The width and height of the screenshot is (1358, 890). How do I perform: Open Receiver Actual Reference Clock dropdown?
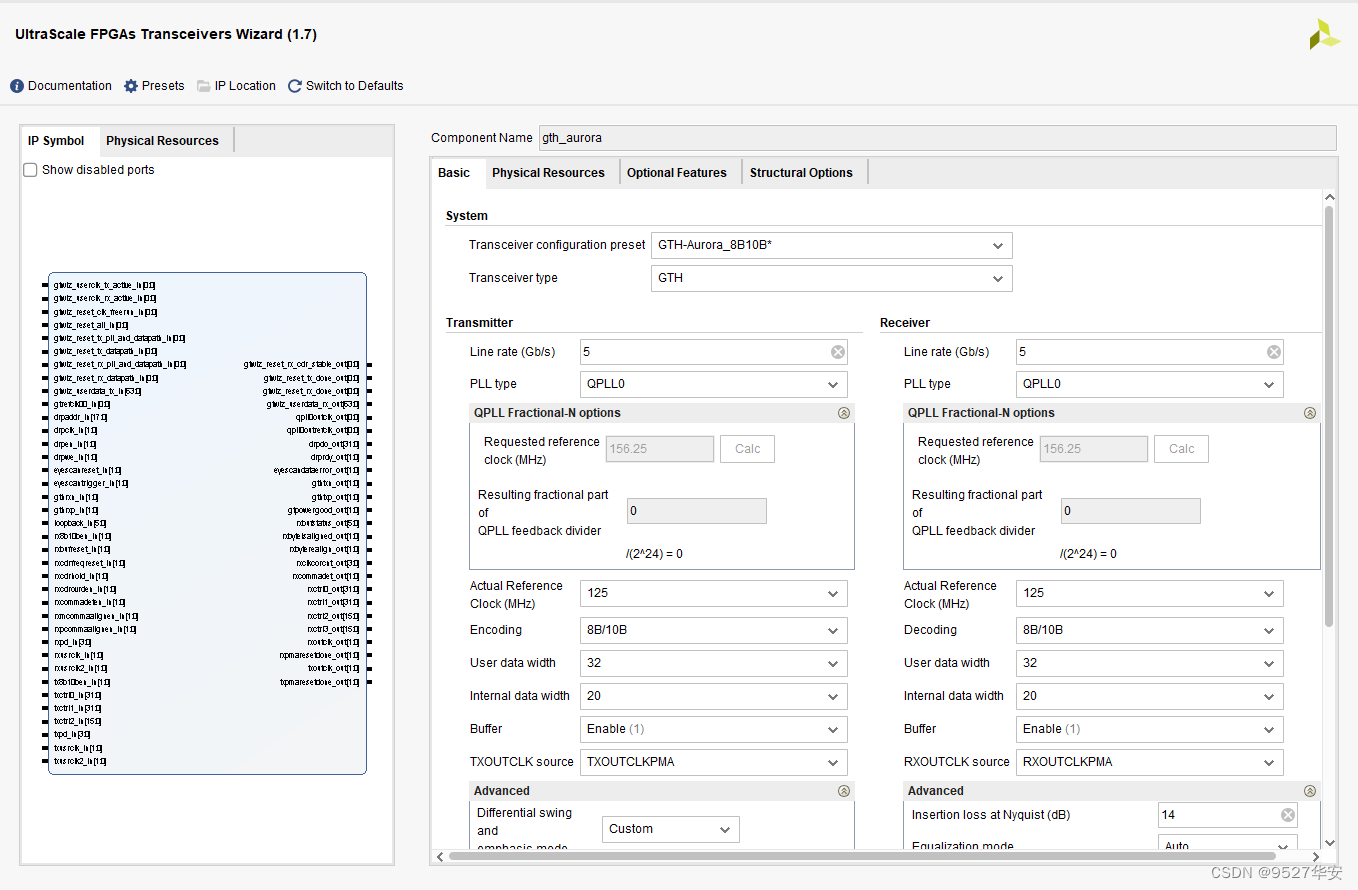[1150, 593]
